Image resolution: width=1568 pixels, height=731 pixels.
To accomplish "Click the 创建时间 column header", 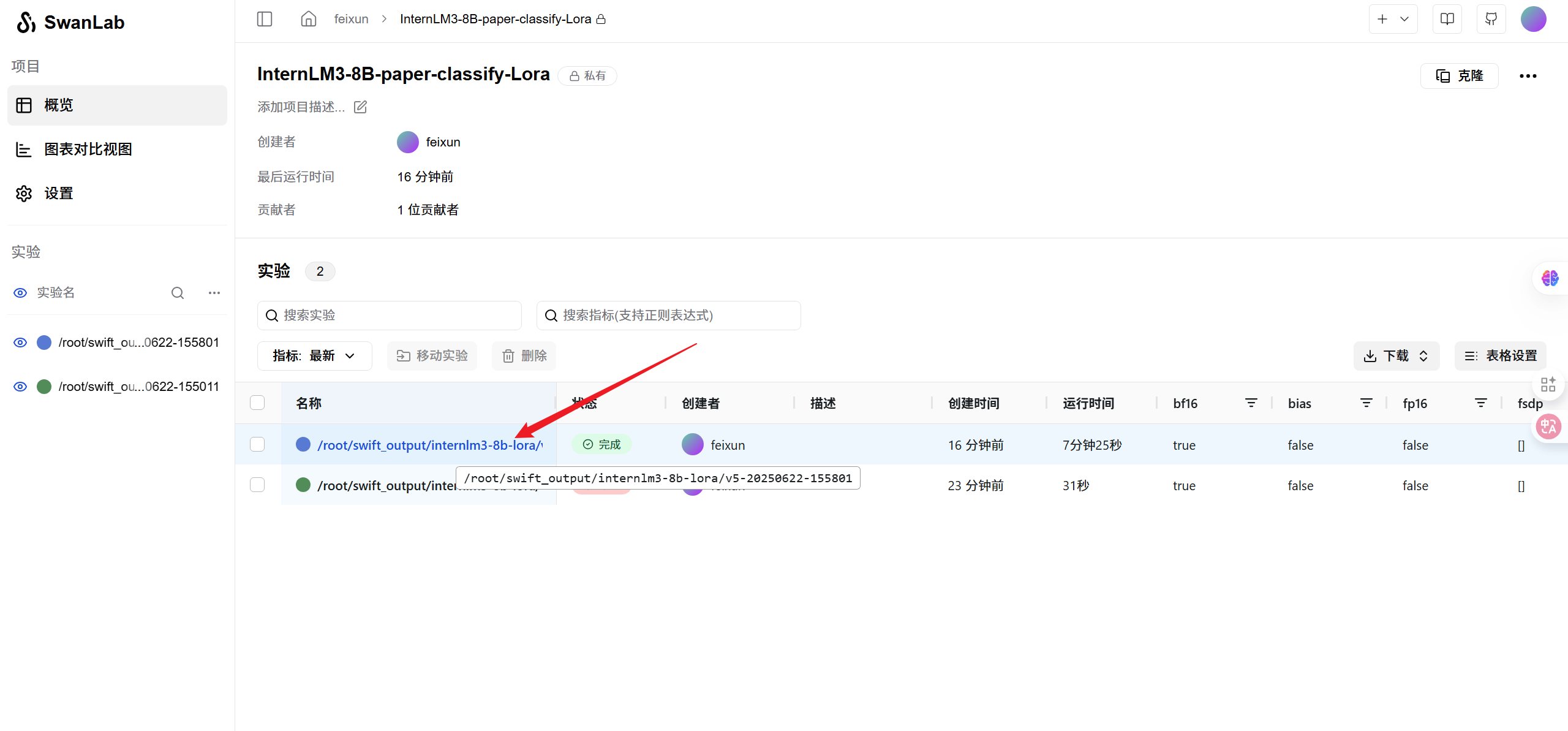I will (x=974, y=403).
